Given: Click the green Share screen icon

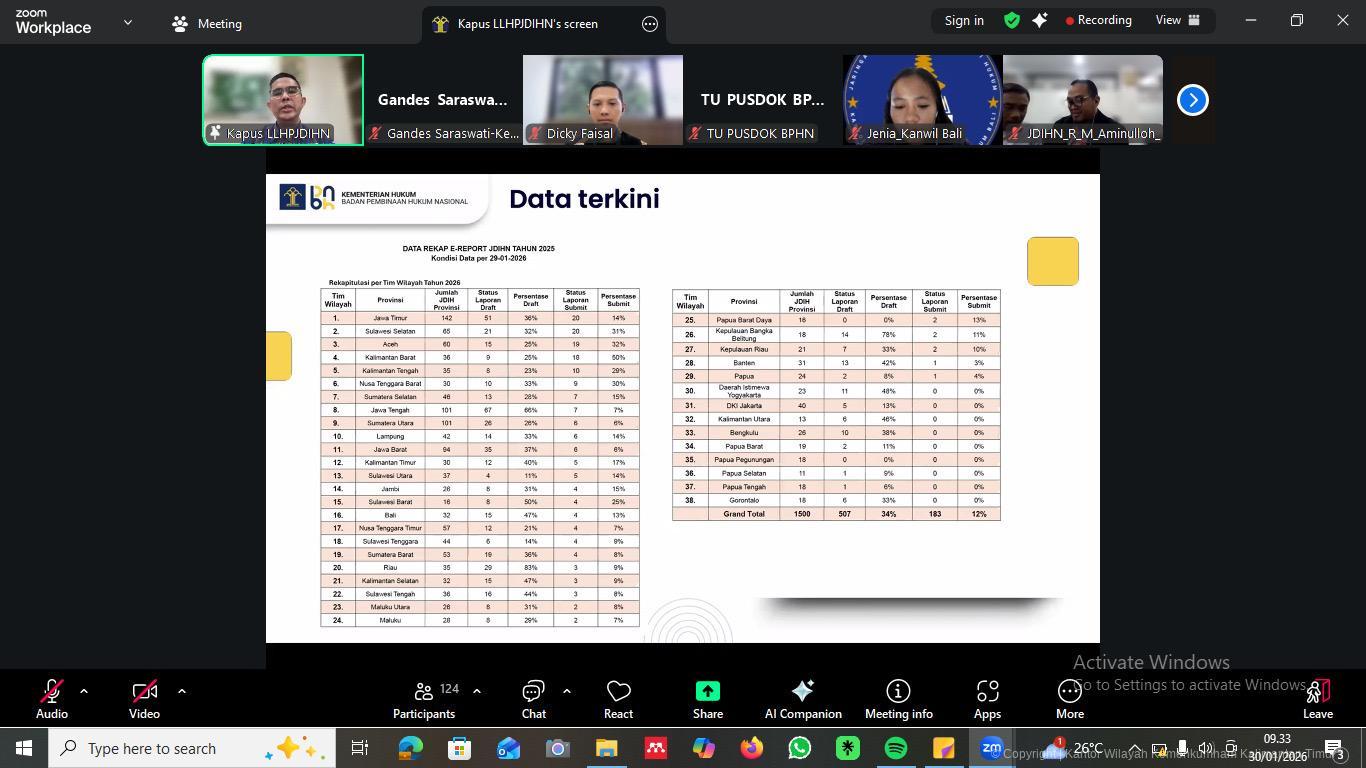Looking at the screenshot, I should pos(707,691).
